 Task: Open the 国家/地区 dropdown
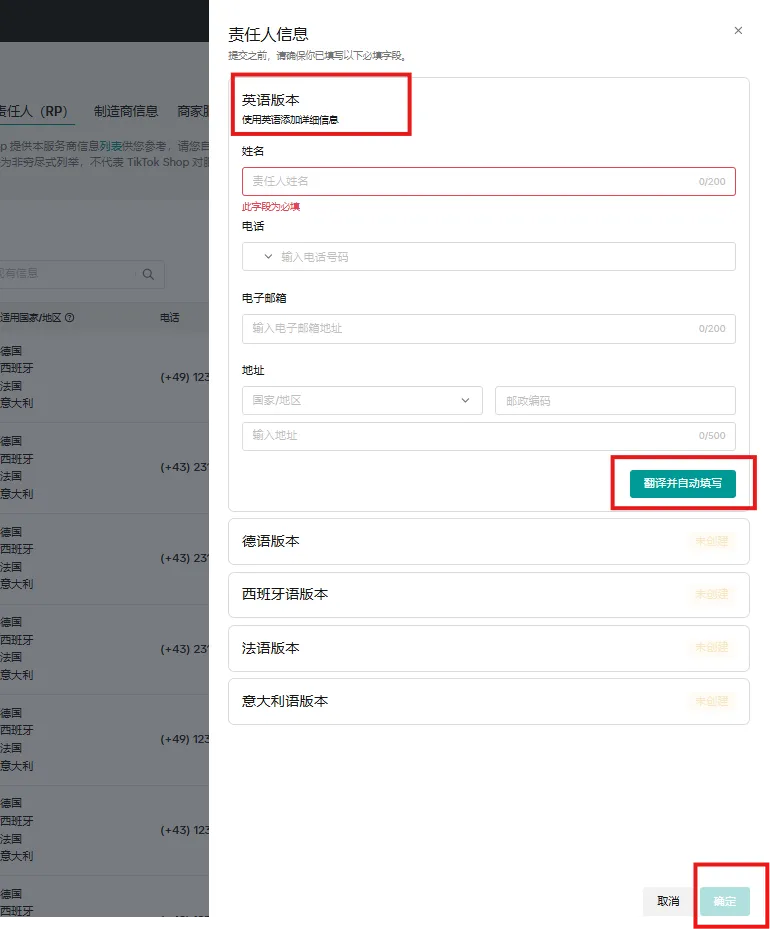[362, 400]
